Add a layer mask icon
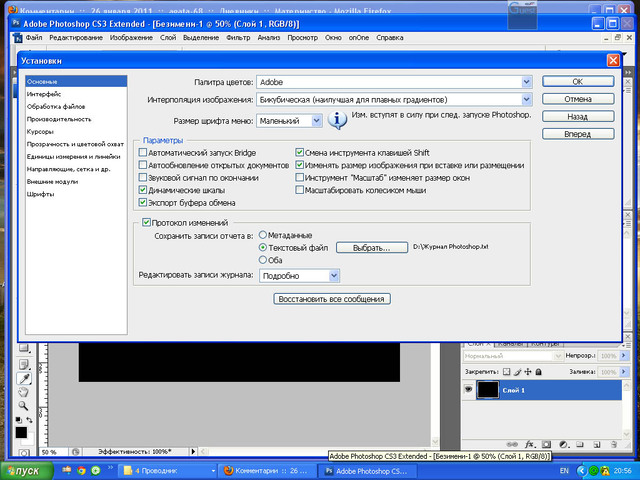The image size is (640, 480). 547,444
